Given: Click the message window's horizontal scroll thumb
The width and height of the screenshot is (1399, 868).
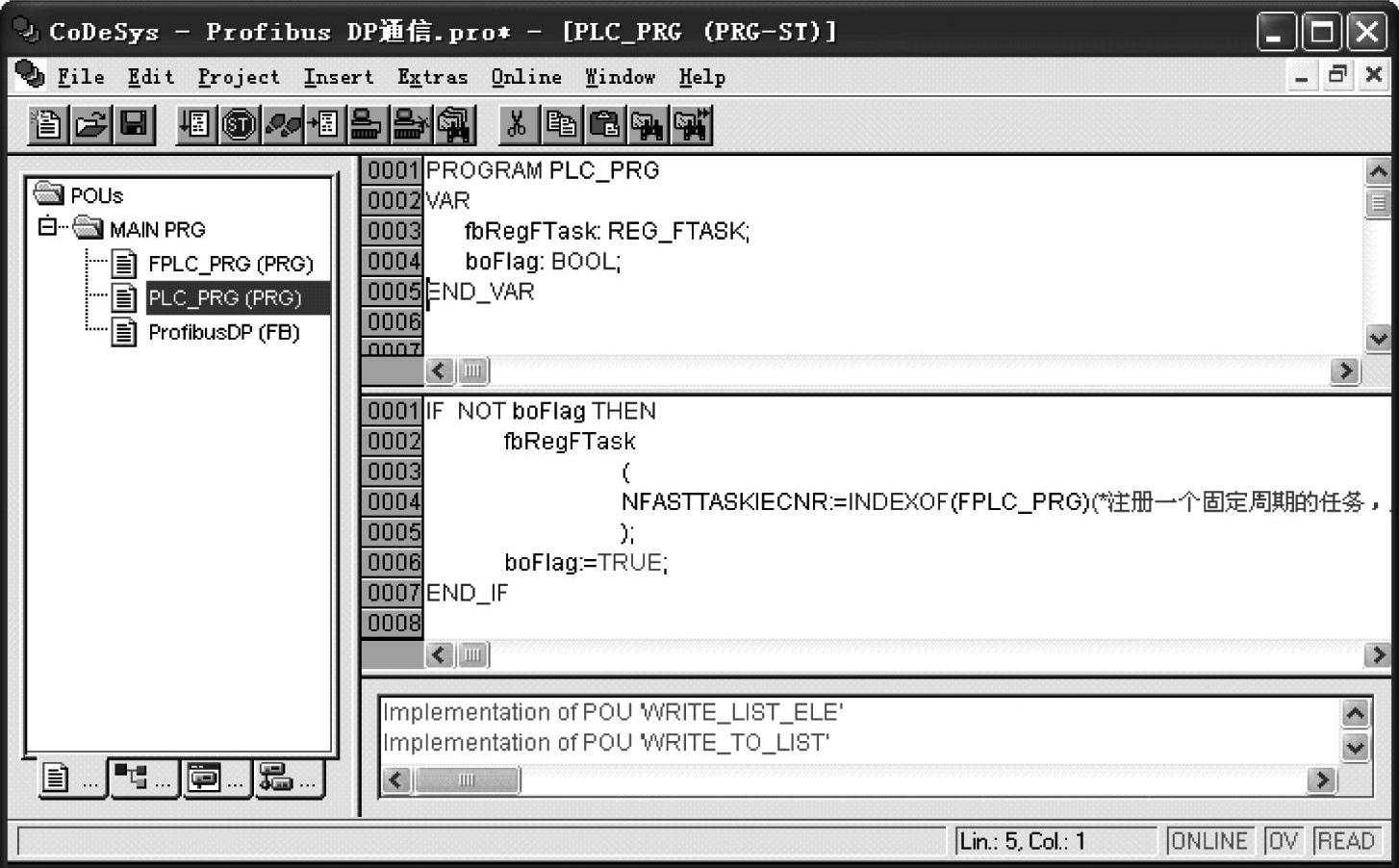Looking at the screenshot, I should [x=467, y=779].
